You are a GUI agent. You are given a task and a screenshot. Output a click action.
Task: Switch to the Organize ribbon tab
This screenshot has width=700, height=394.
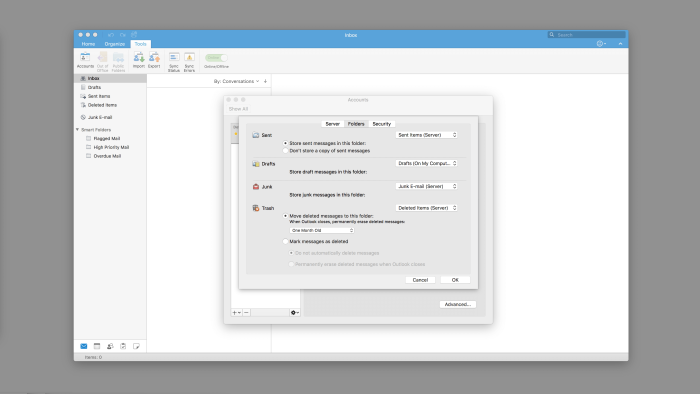click(115, 44)
